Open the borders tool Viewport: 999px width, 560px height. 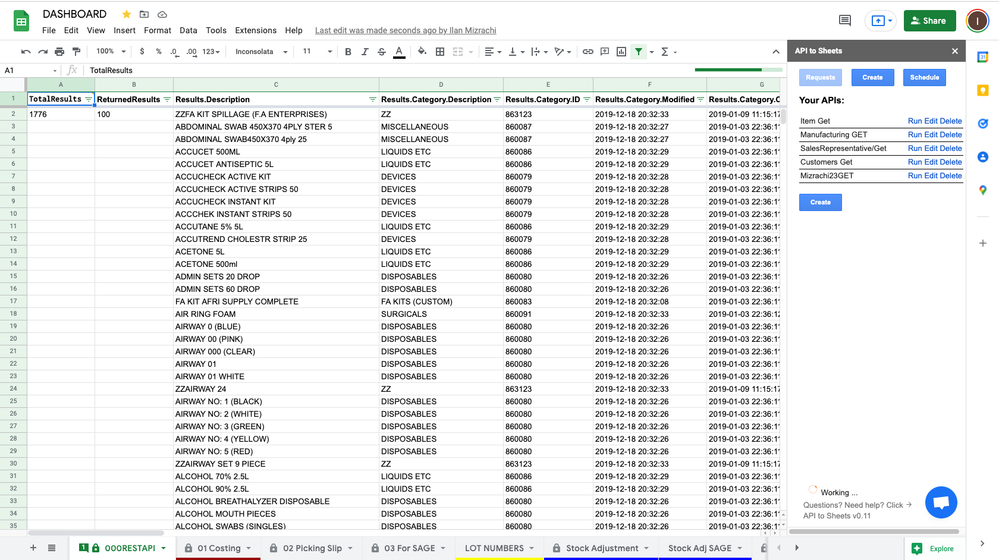click(x=440, y=52)
